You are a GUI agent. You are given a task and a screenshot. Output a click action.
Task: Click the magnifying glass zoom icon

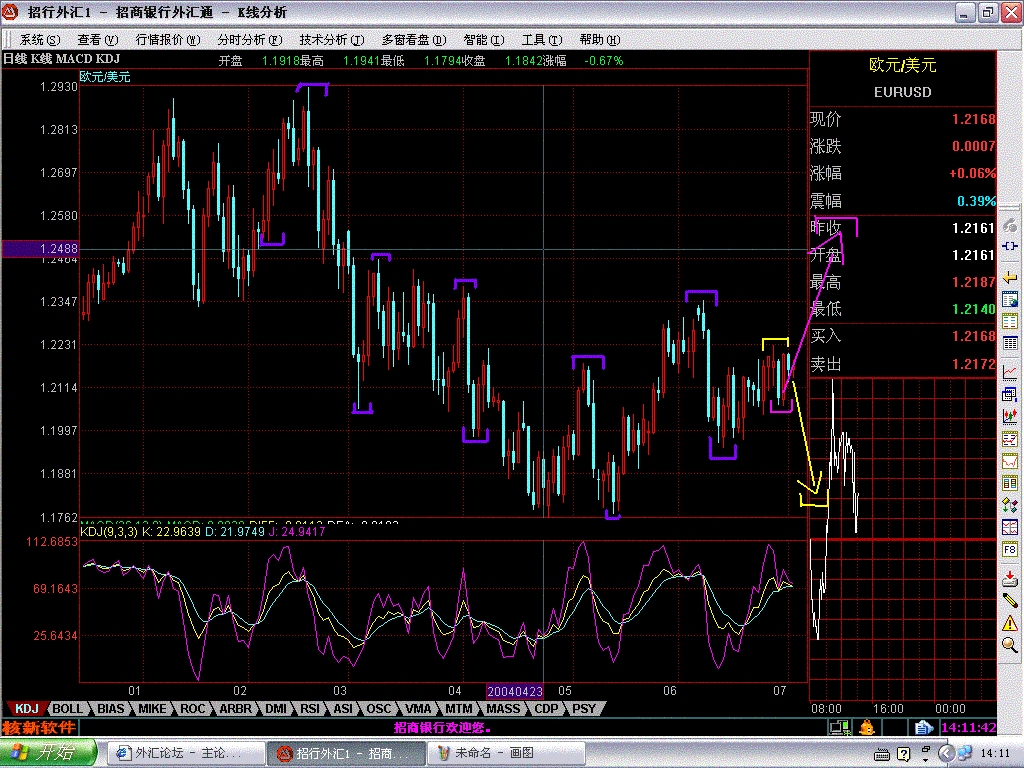1010,646
